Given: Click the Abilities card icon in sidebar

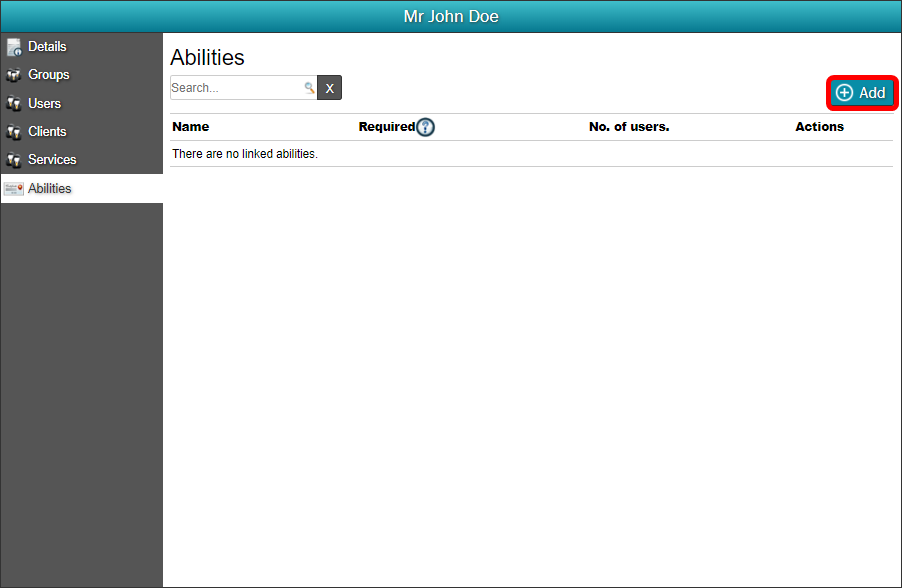Looking at the screenshot, I should click(14, 189).
